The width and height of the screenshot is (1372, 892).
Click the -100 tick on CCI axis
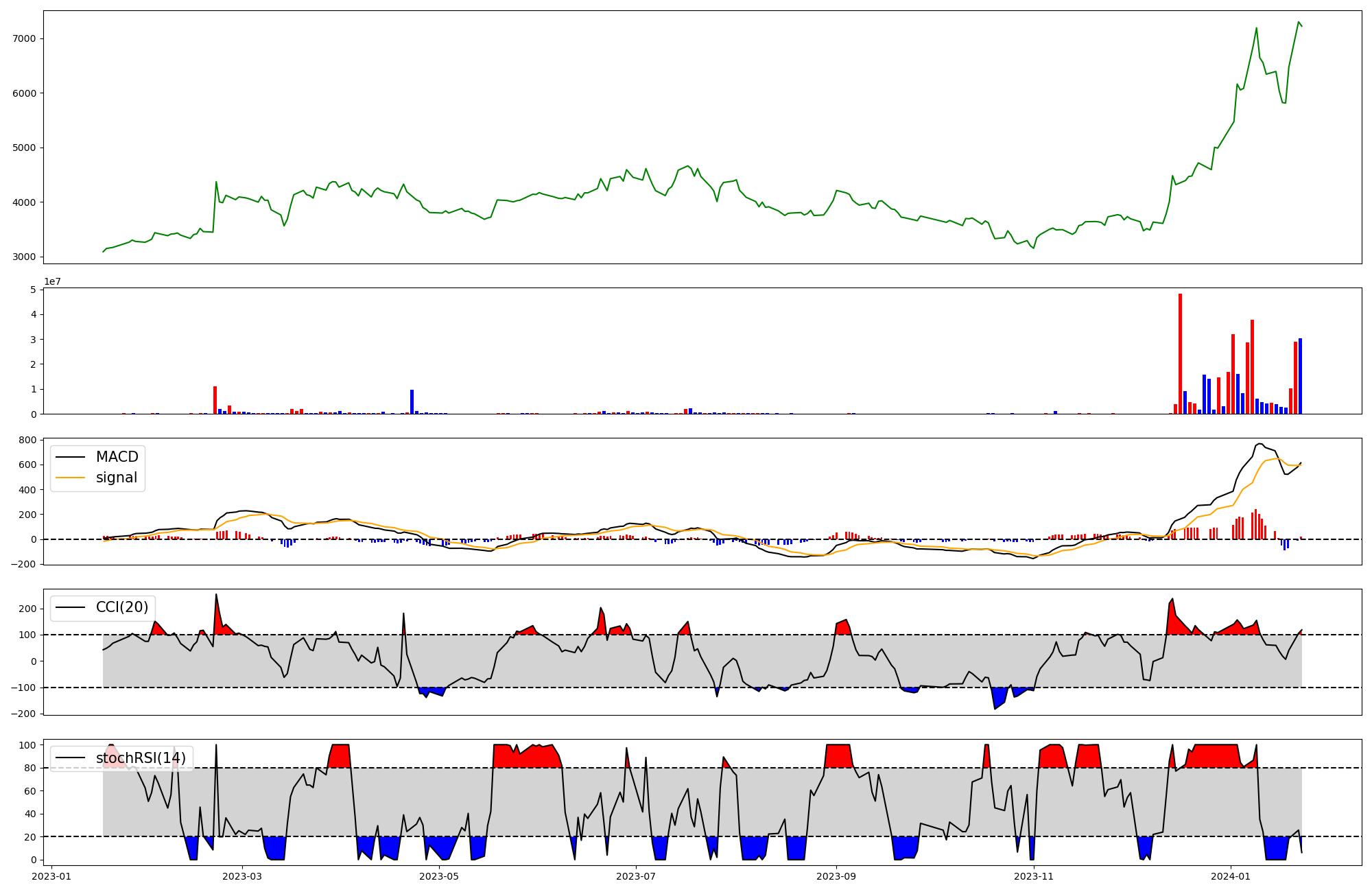(24, 688)
